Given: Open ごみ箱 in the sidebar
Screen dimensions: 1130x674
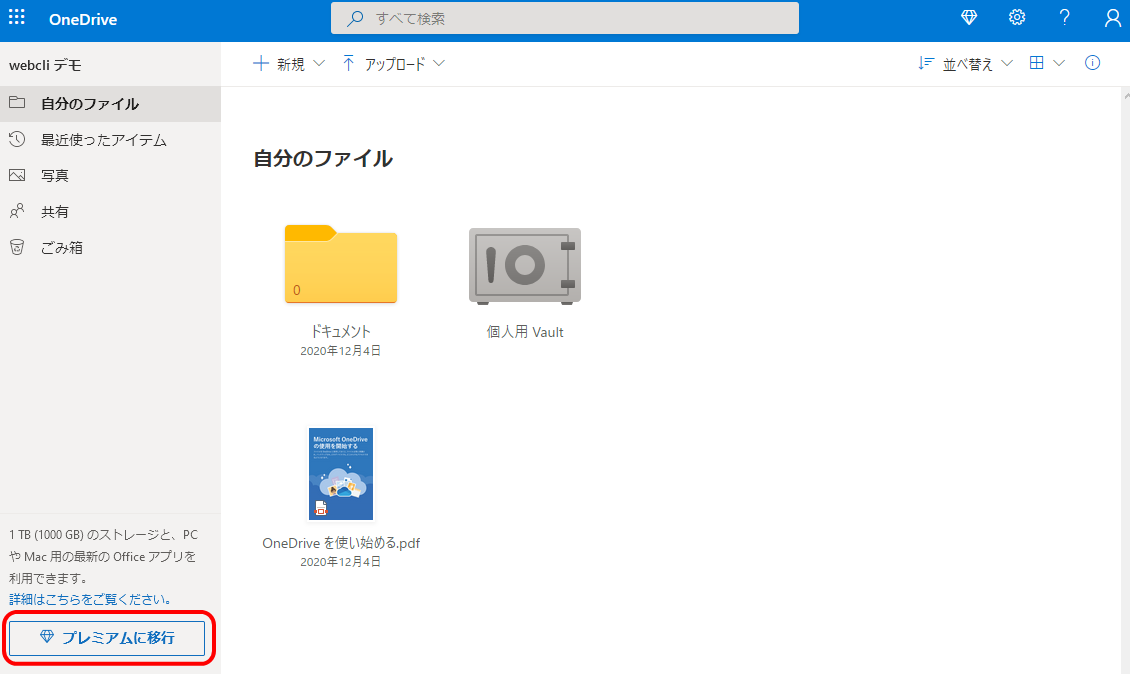Looking at the screenshot, I should (110, 248).
